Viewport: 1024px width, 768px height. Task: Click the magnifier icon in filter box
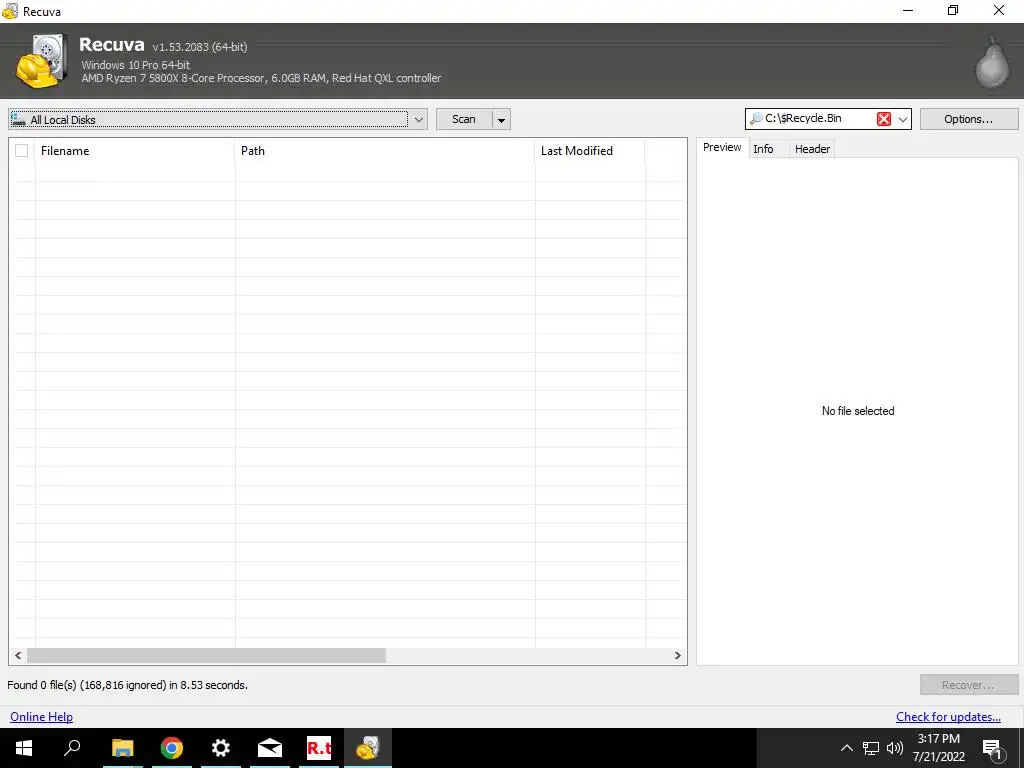pos(756,119)
